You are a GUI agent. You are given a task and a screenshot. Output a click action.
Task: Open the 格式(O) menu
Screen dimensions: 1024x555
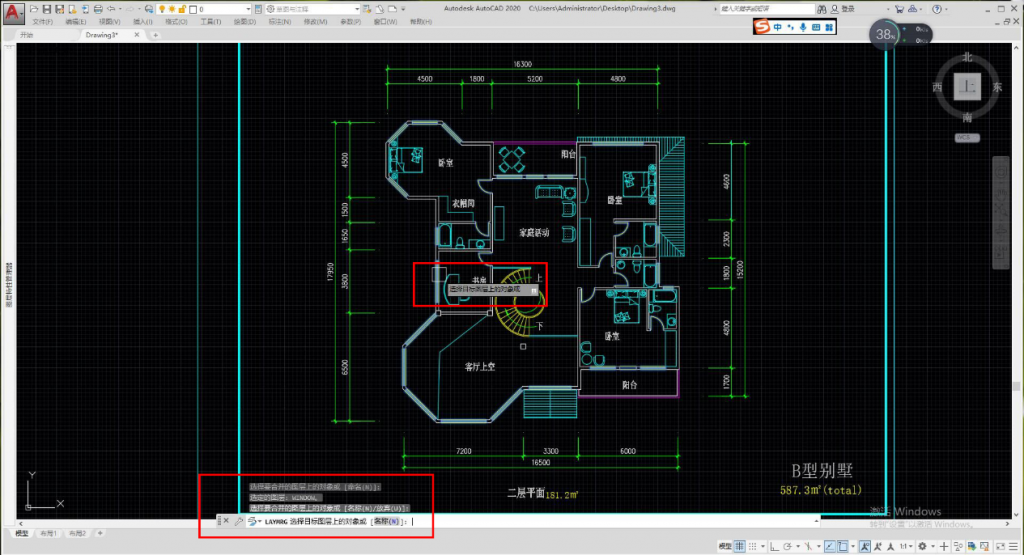click(176, 22)
